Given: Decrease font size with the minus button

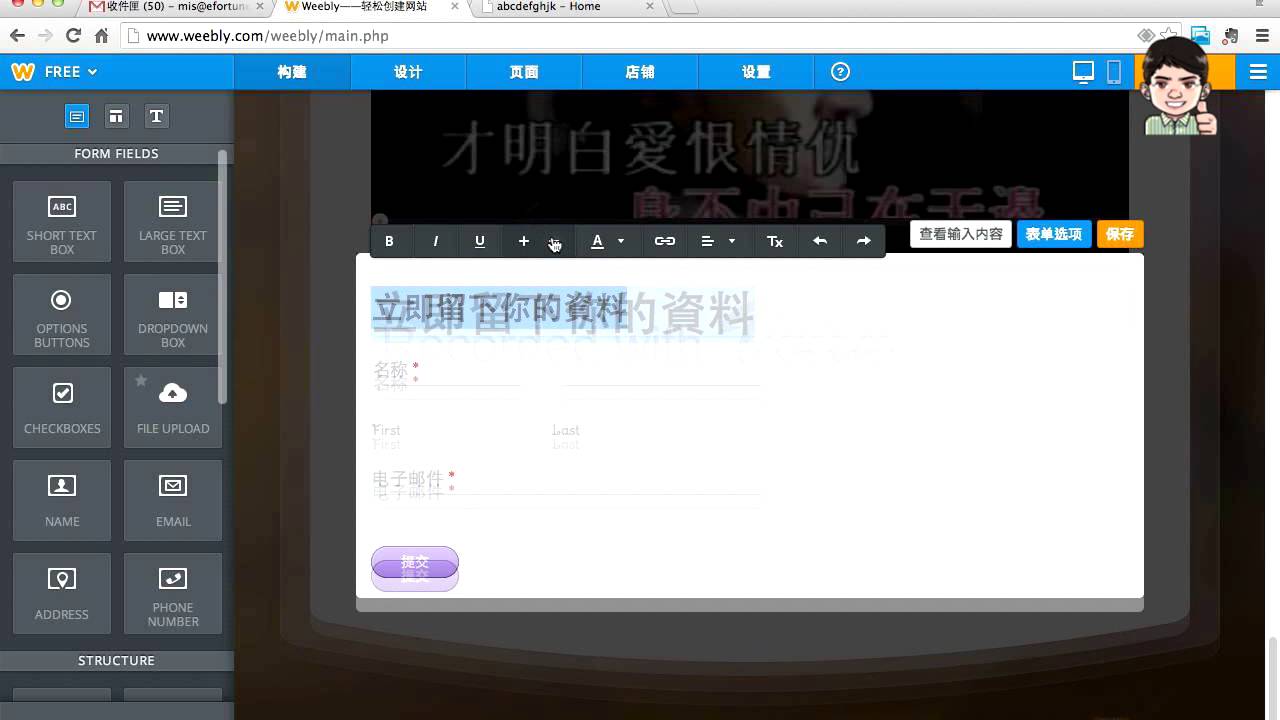Looking at the screenshot, I should (555, 241).
